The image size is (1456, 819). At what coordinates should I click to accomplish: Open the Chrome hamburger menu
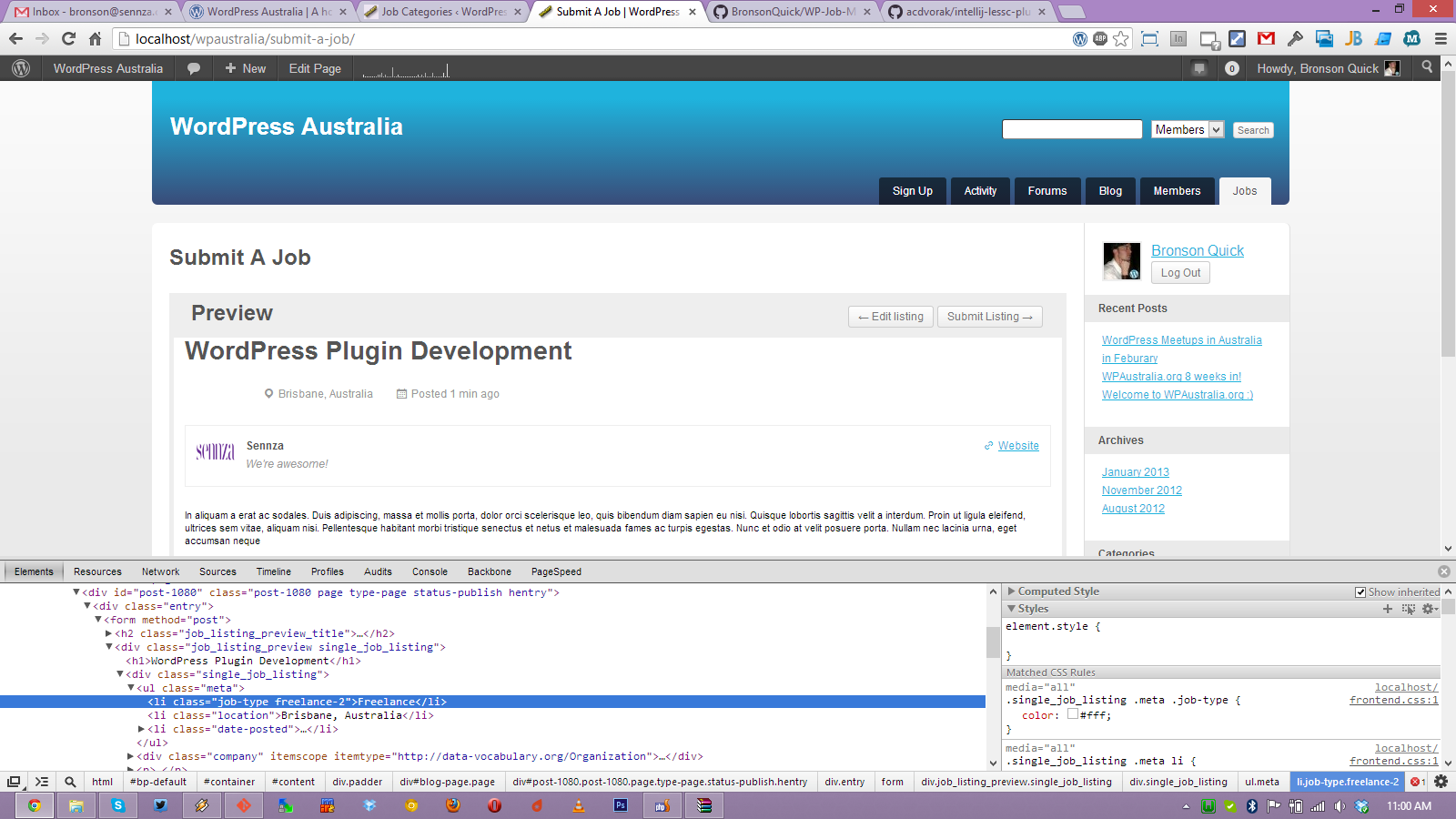point(1441,38)
